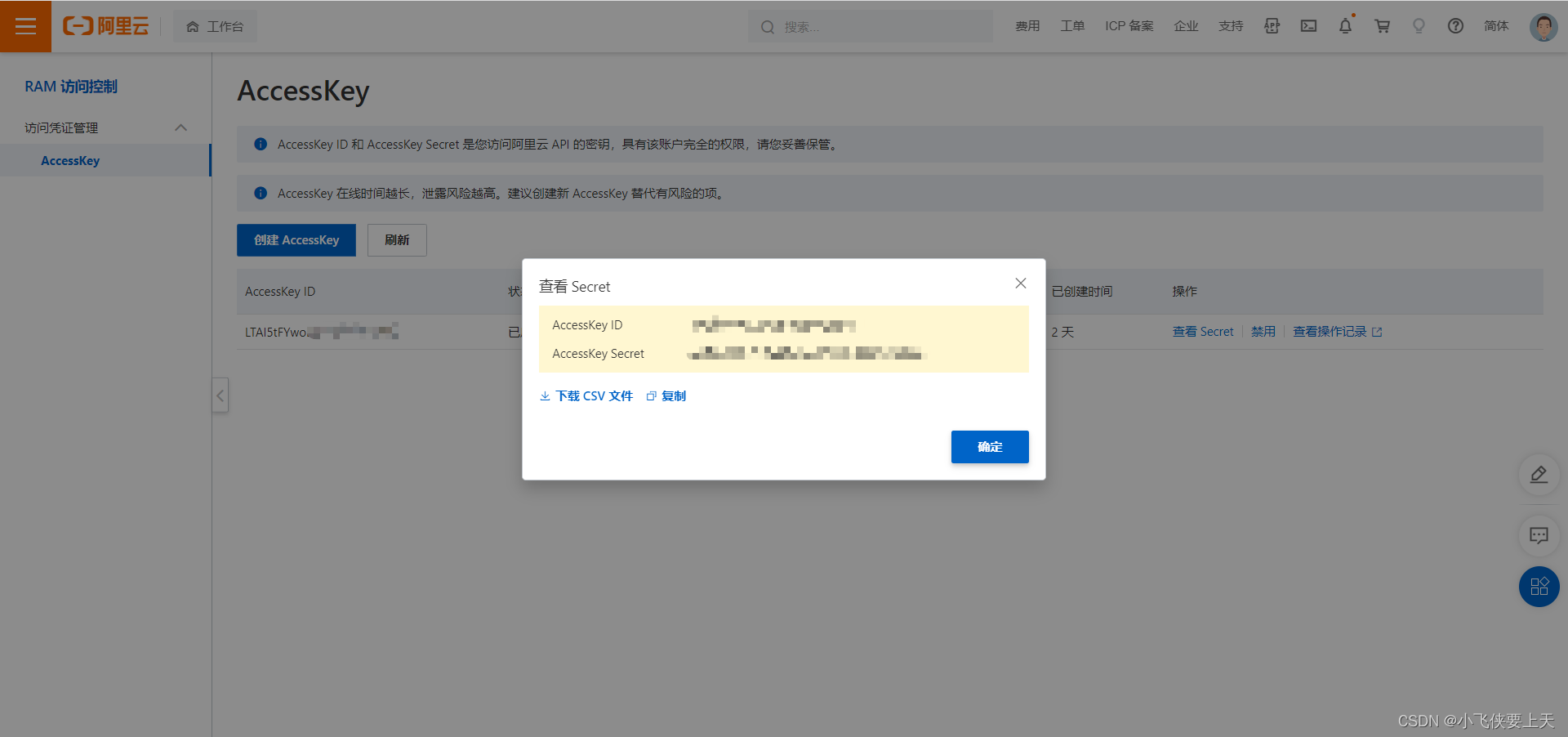Image resolution: width=1568 pixels, height=737 pixels.
Task: Open the 工单 ticket menu
Action: (1072, 26)
